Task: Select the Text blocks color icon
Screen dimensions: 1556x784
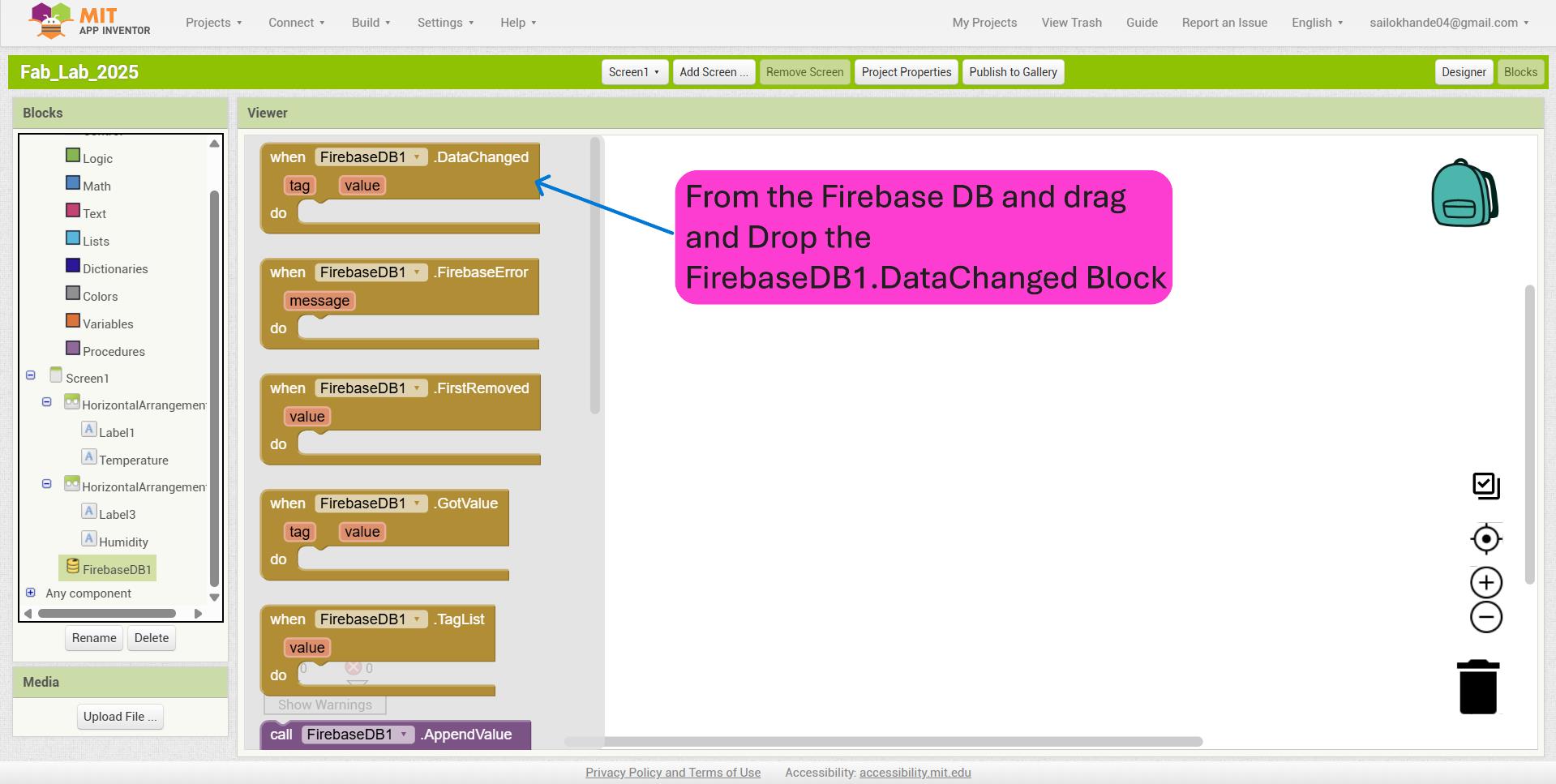Action: coord(73,210)
